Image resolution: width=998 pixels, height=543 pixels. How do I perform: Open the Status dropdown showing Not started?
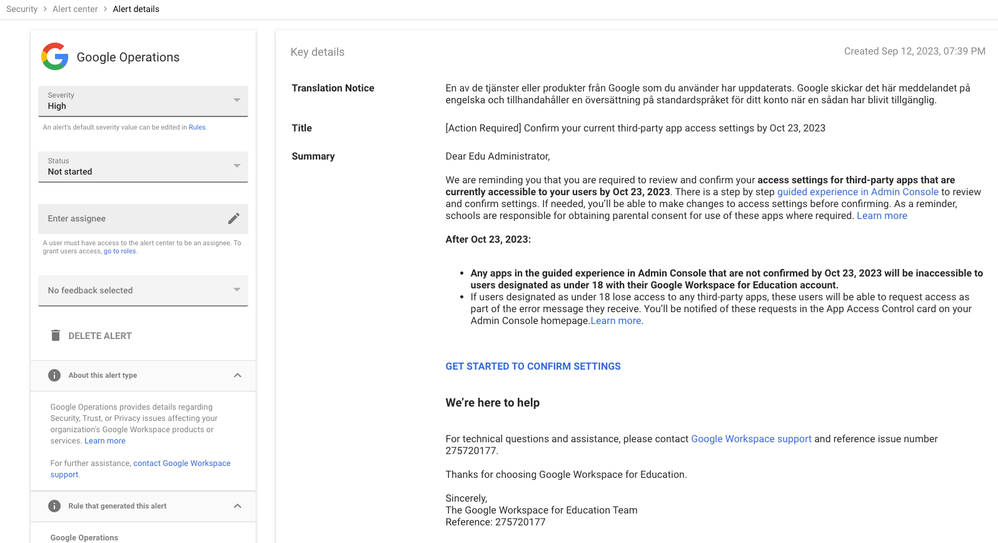point(143,167)
